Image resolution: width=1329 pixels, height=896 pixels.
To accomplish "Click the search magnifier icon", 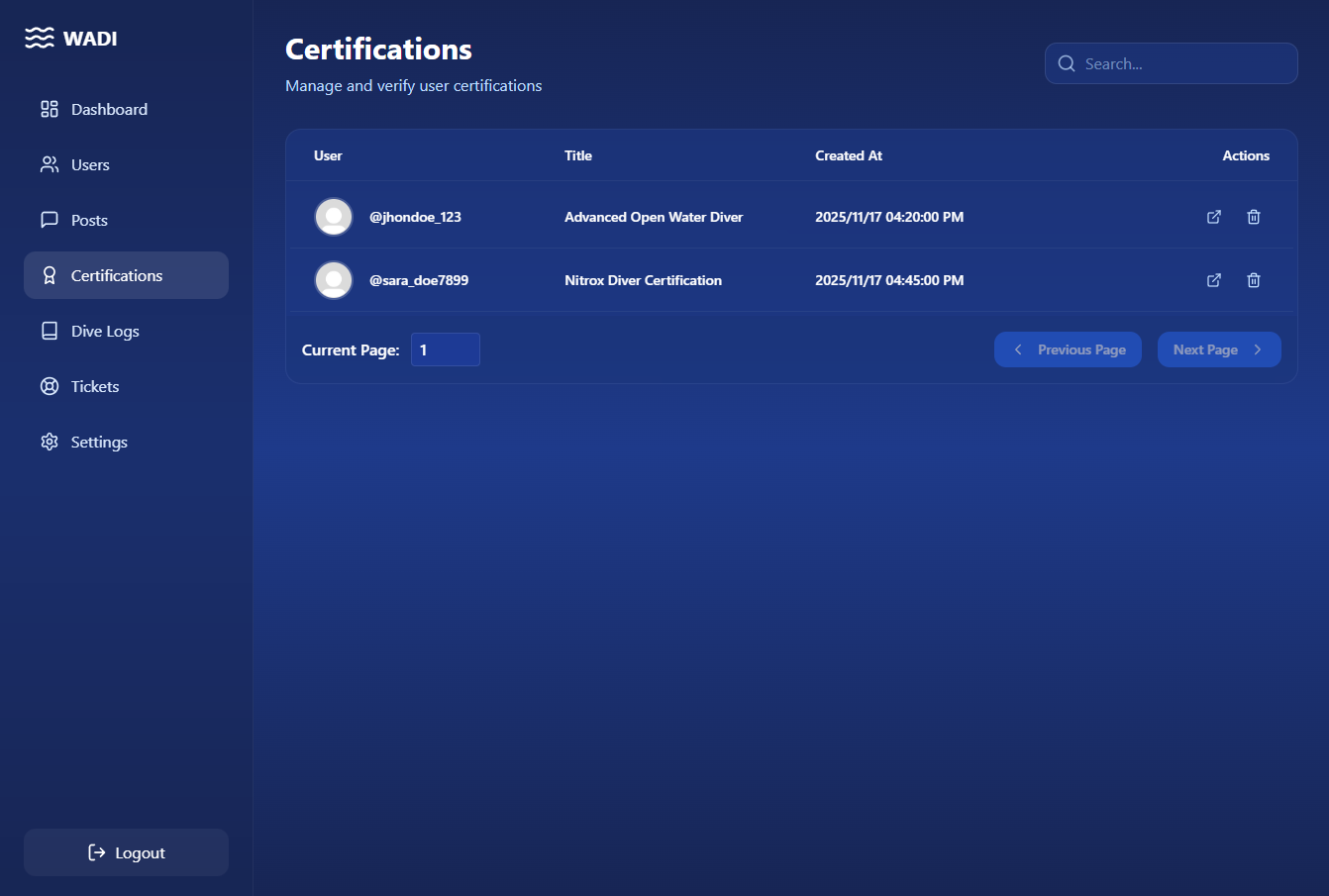I will 1067,63.
